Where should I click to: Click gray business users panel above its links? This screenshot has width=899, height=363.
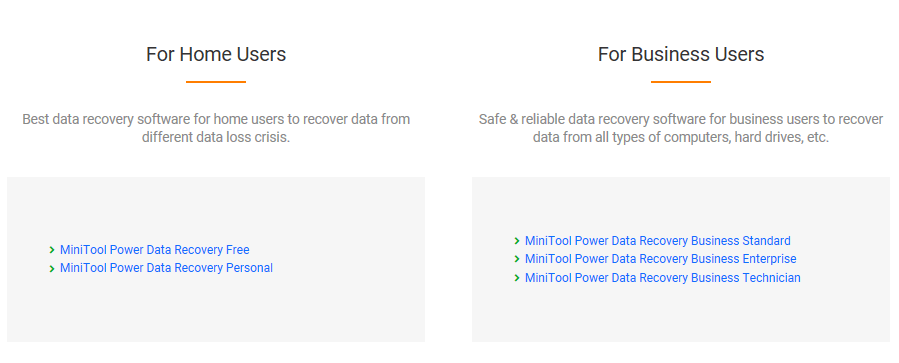[x=681, y=204]
